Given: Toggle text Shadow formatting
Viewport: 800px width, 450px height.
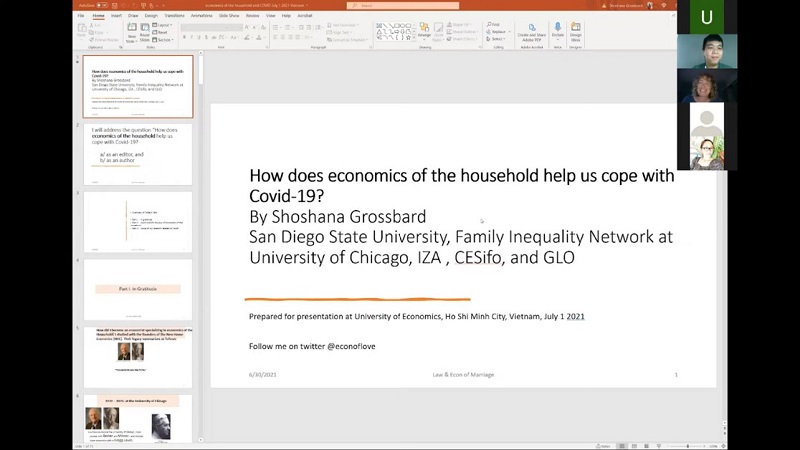Looking at the screenshot, I should tap(206, 37).
